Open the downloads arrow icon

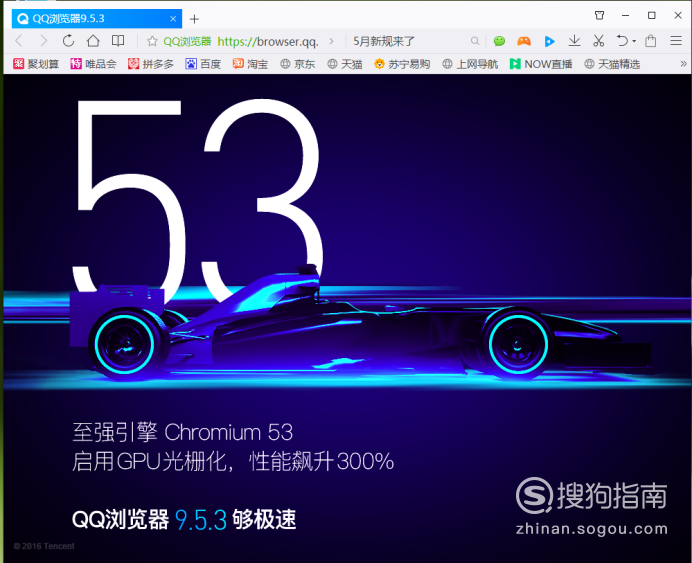click(574, 41)
